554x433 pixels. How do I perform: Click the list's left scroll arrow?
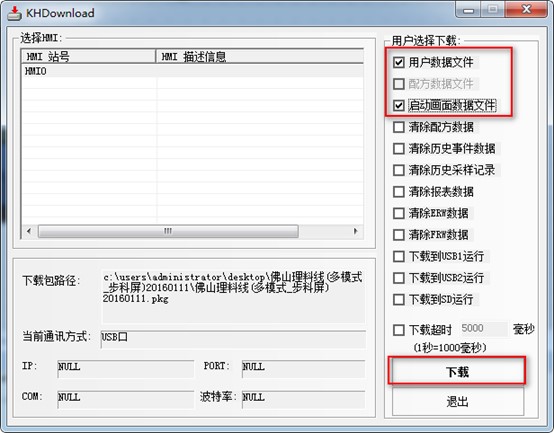tap(29, 231)
